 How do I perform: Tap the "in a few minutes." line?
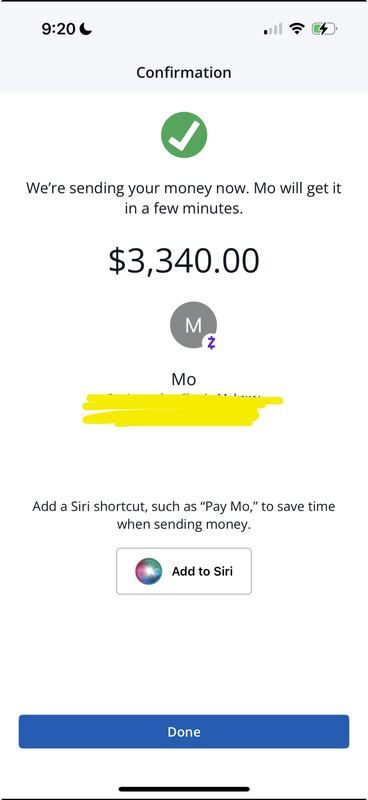click(x=184, y=209)
